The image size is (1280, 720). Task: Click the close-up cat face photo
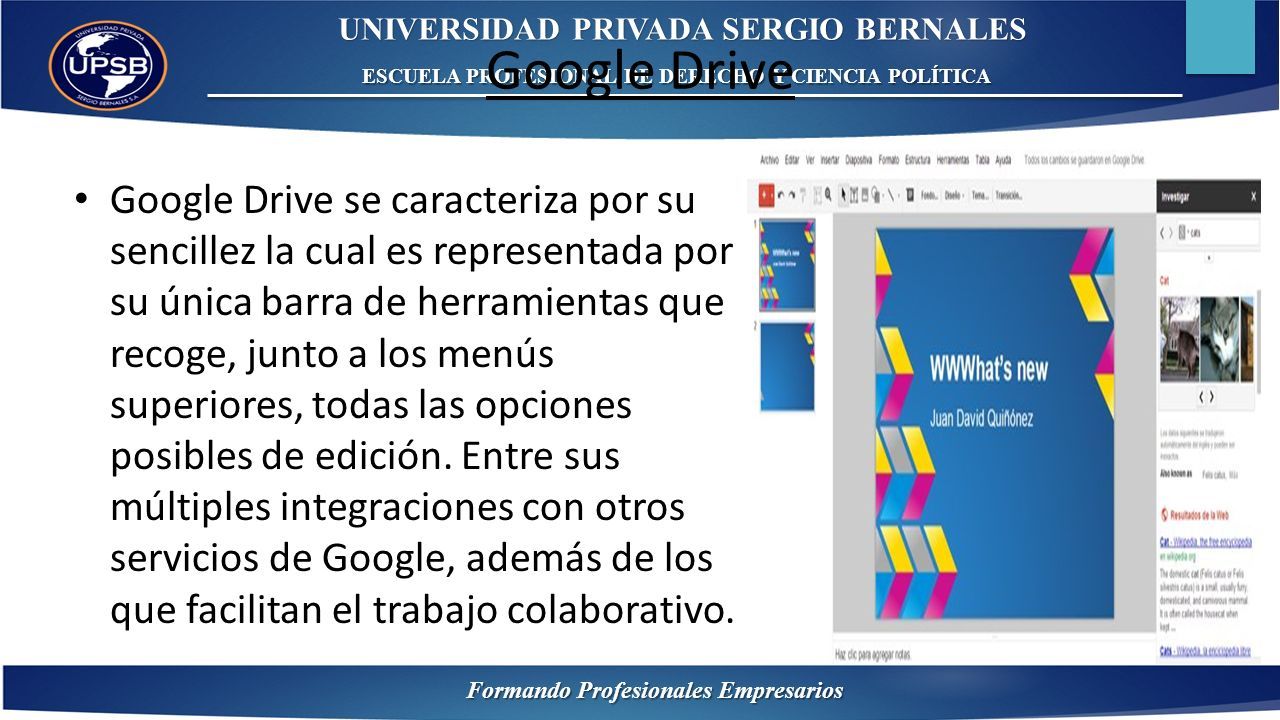(x=1220, y=338)
